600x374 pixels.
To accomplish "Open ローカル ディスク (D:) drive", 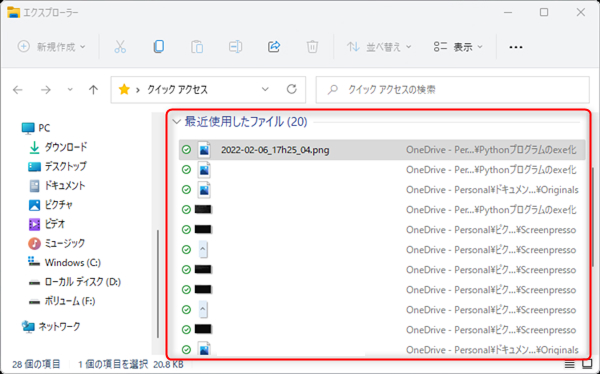I will click(75, 282).
